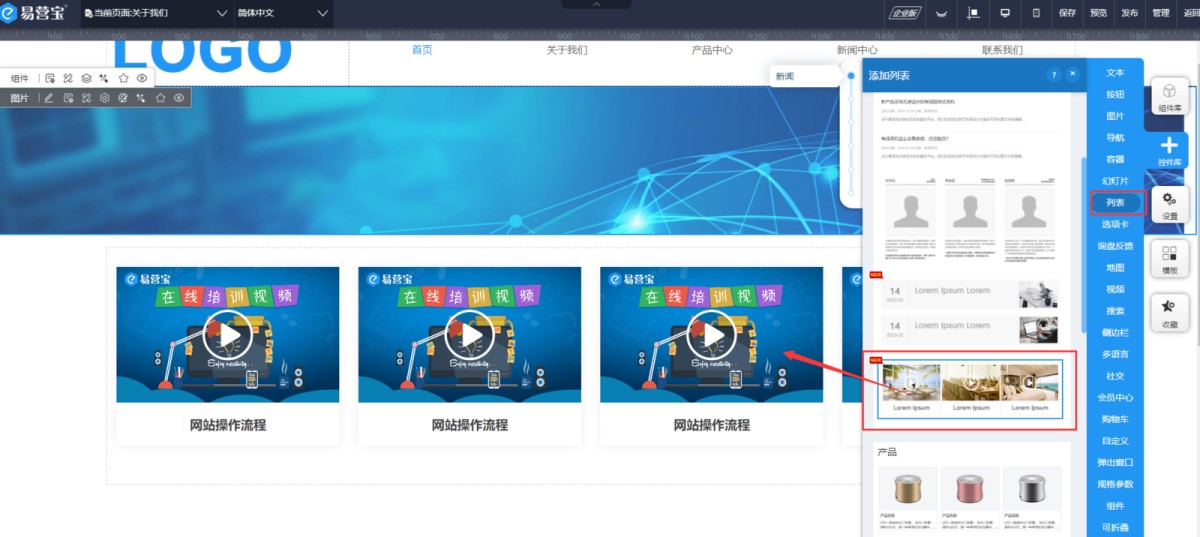Select 多语言 in the widget list
The width and height of the screenshot is (1200, 537).
1115,354
